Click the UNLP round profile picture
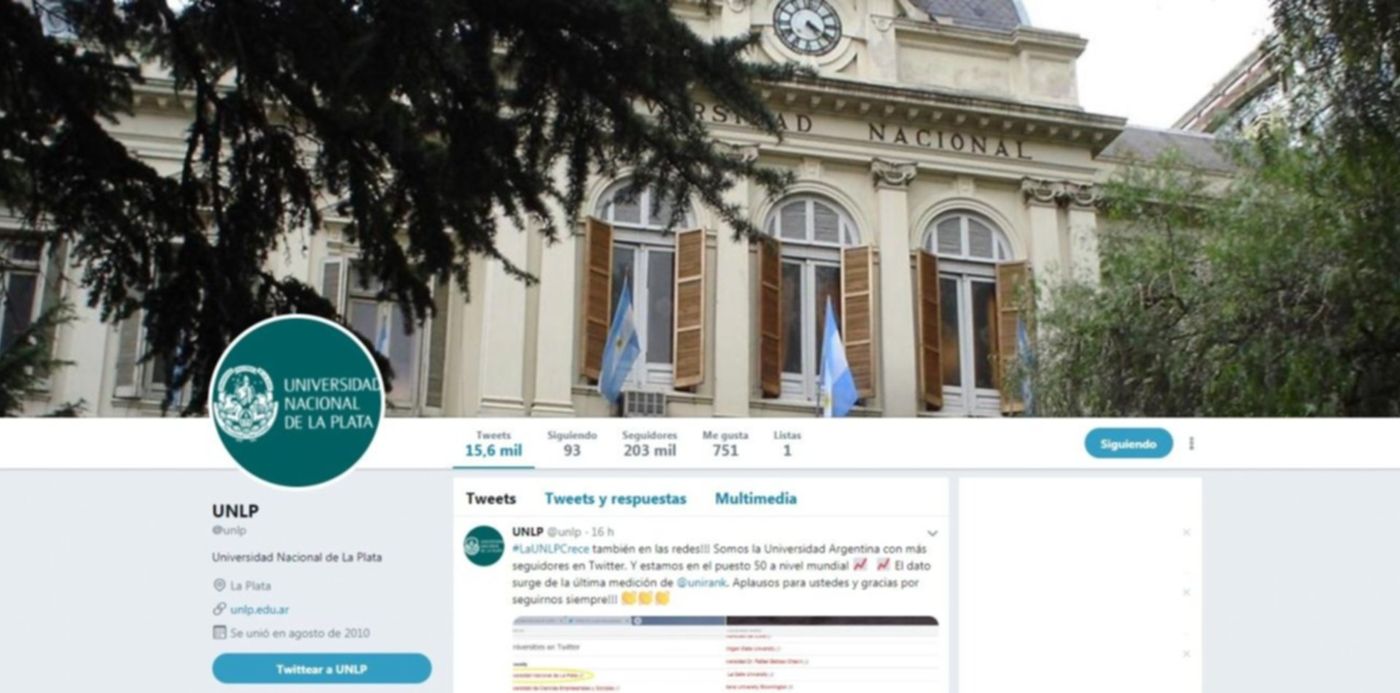Viewport: 1400px width, 693px height. click(297, 401)
